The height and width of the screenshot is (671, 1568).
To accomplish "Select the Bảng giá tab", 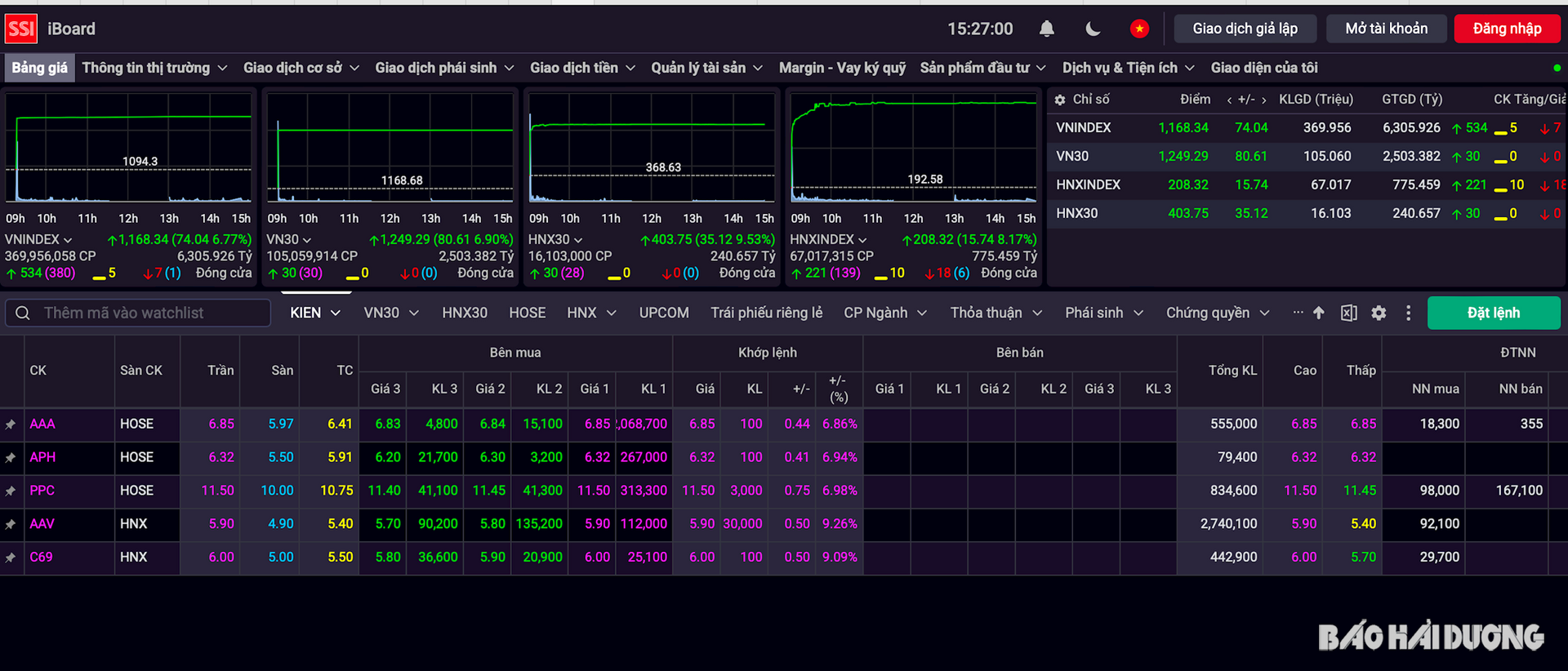I will (39, 68).
